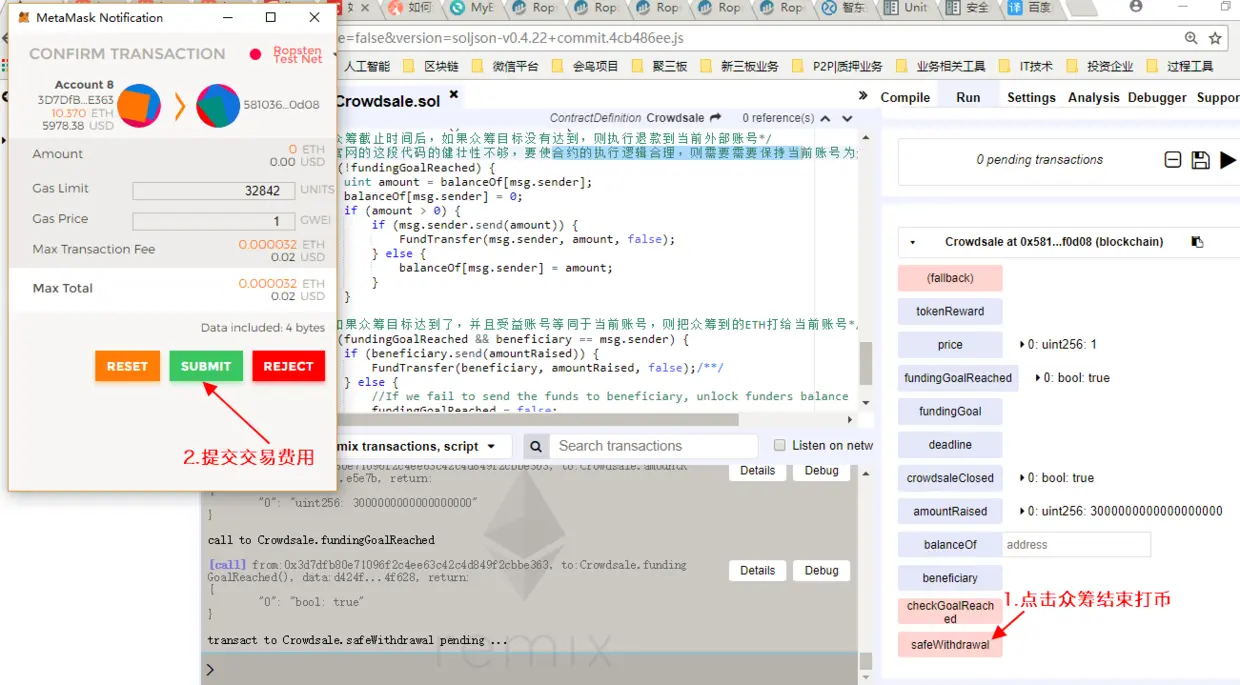
Task: Expand the fundingGoalReached bool result
Action: point(1036,378)
